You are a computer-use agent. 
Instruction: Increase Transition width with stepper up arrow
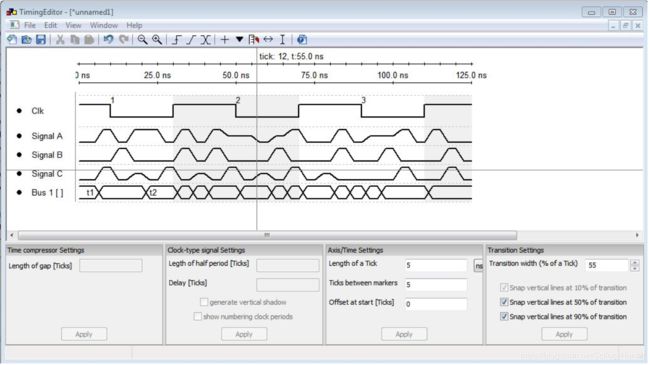coord(634,262)
